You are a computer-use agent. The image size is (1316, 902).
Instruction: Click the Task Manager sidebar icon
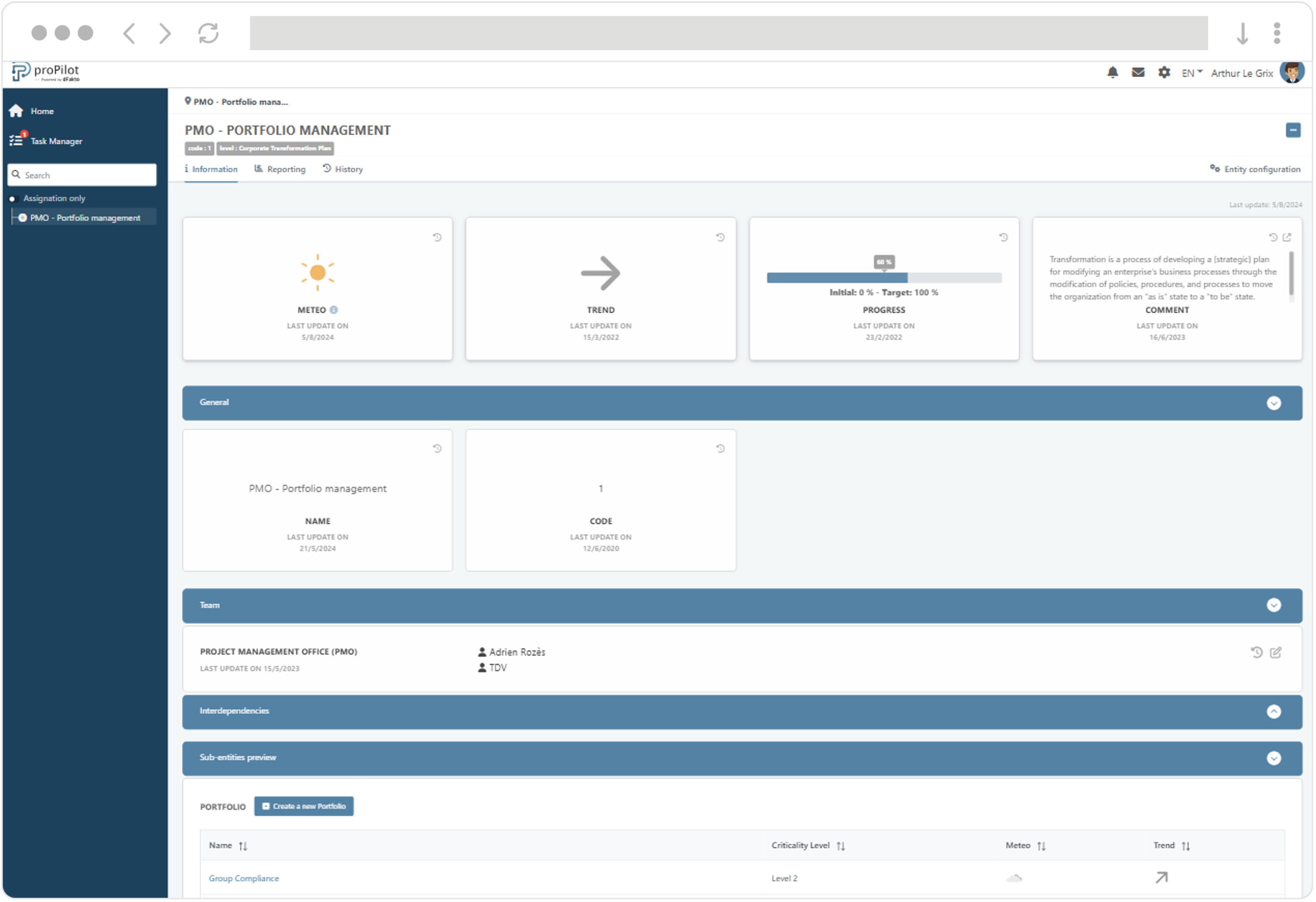[17, 140]
